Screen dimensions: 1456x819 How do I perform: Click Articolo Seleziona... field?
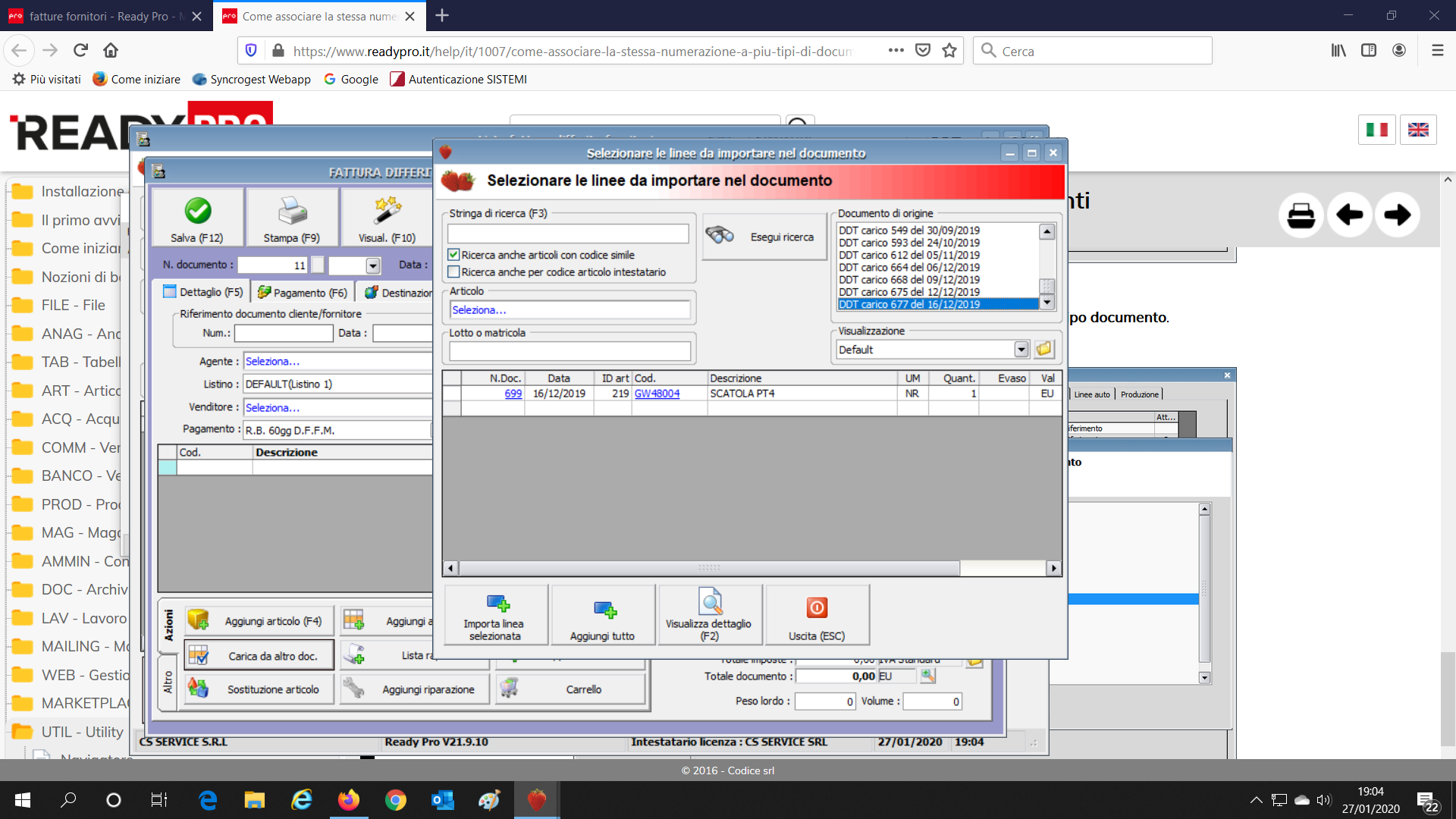(570, 309)
